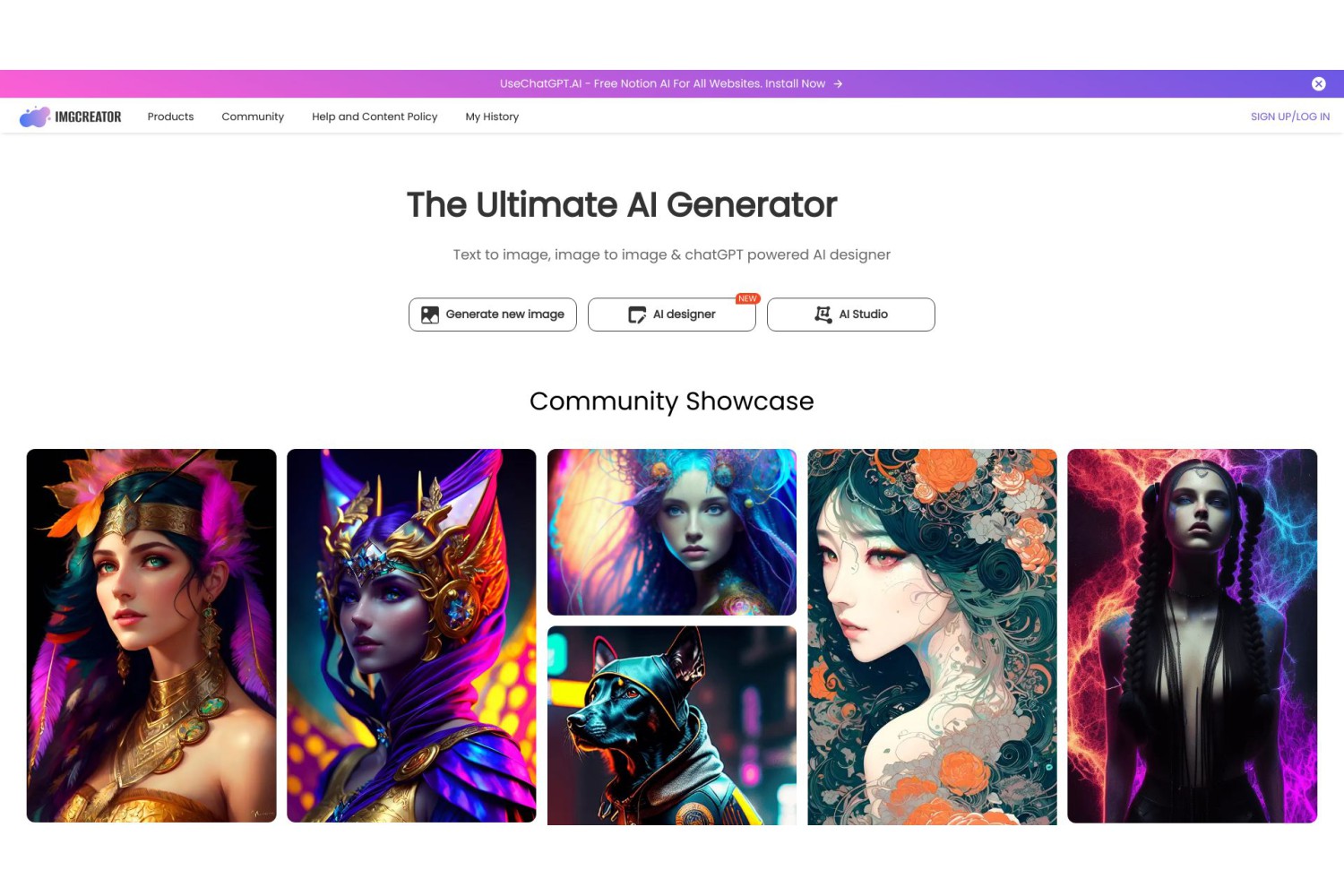
Task: Click the UseChatGPT.AI install now banner text
Action: (662, 83)
